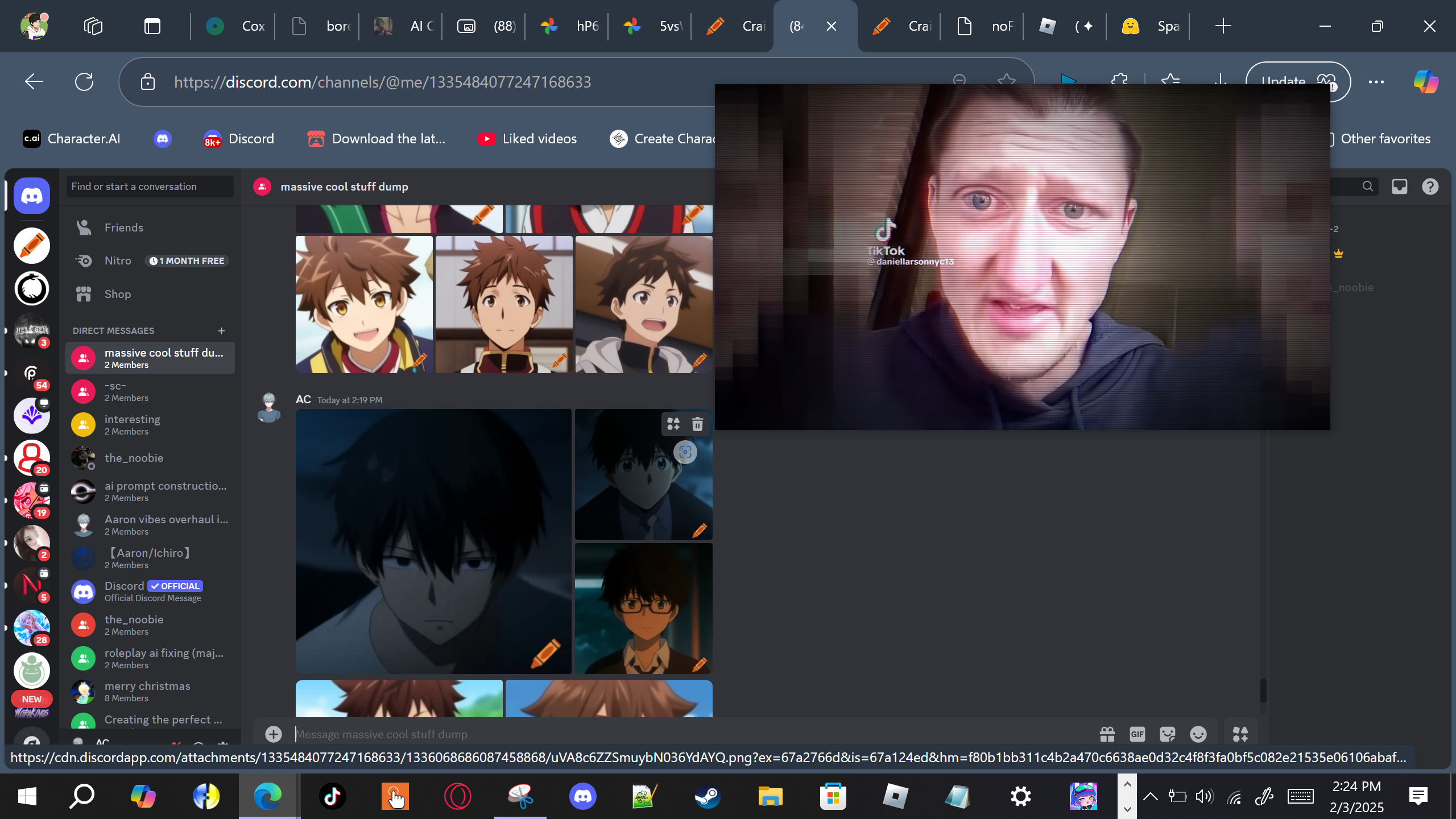Open the Discord help icon
Screen dimensions: 1456x819
tap(1430, 187)
